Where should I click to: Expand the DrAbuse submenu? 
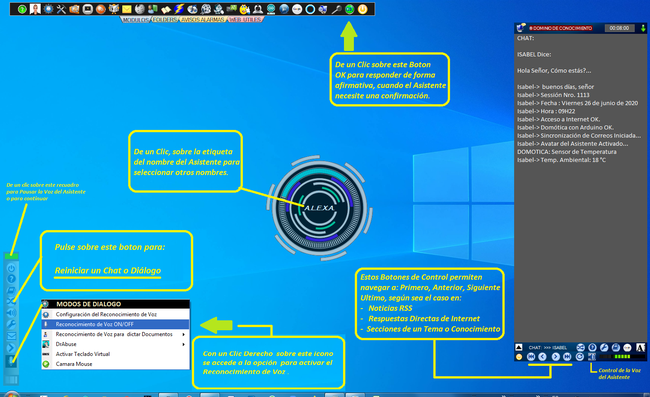click(x=115, y=344)
